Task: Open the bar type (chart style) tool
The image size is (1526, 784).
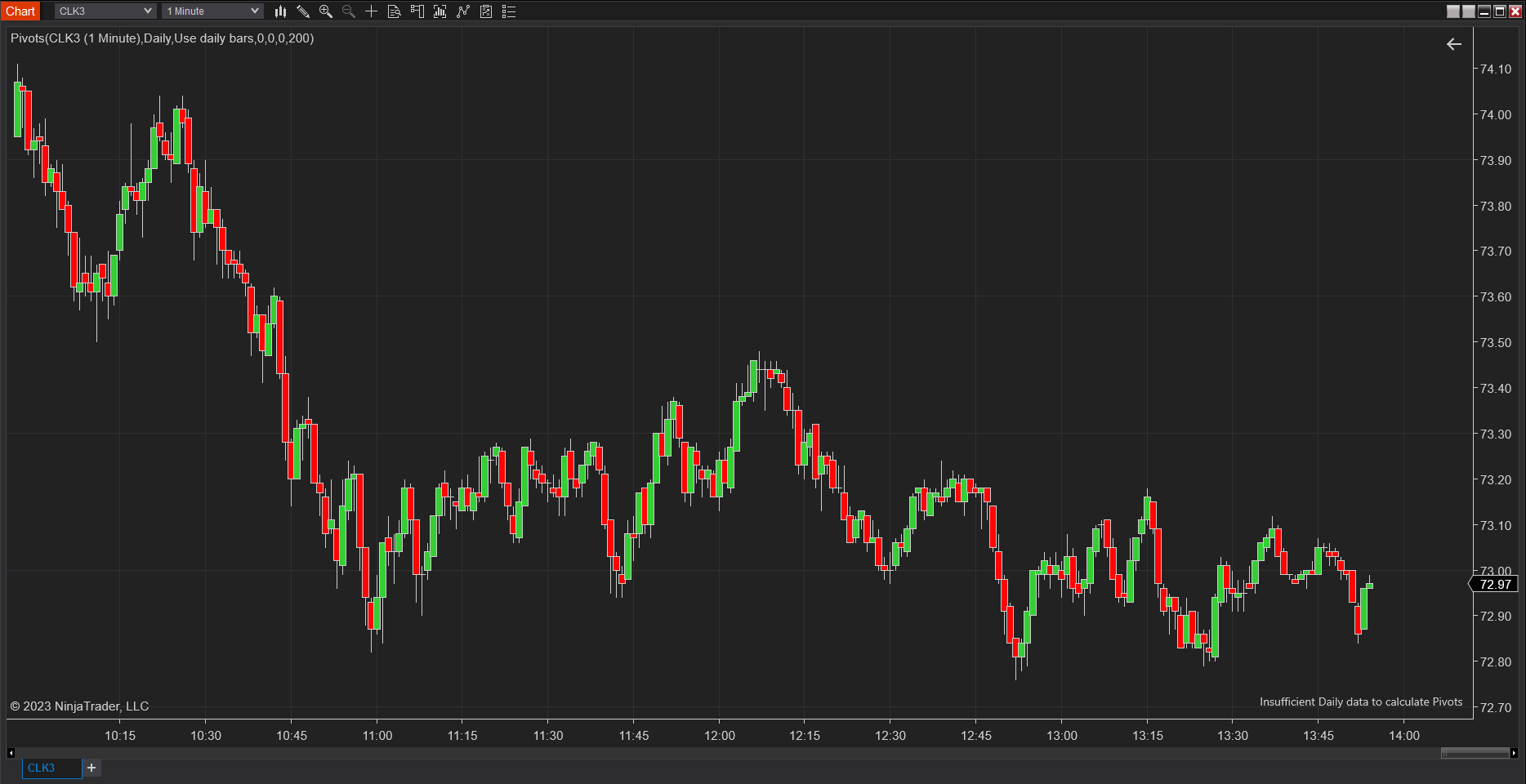Action: pos(280,11)
